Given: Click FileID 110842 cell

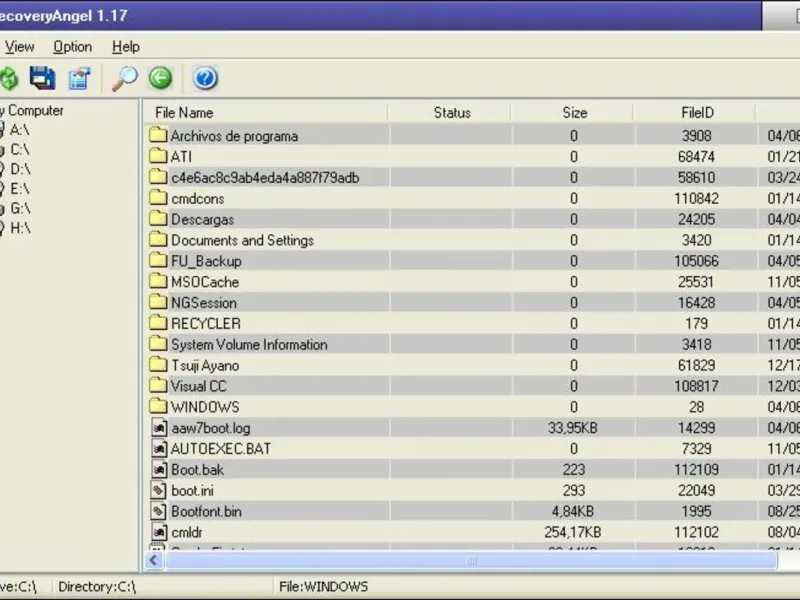Looking at the screenshot, I should click(696, 198).
